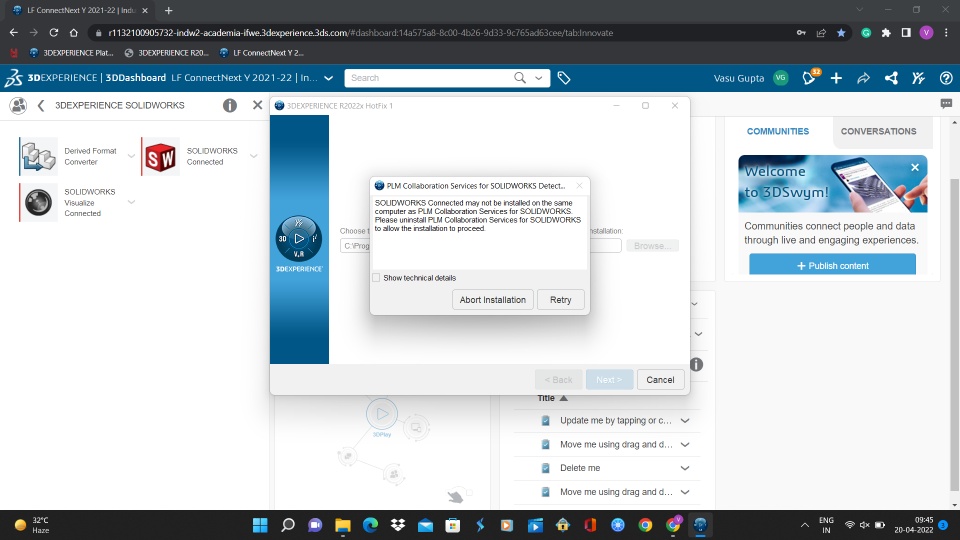Go to the browser home page button
Viewport: 960px width, 540px height.
(73, 32)
